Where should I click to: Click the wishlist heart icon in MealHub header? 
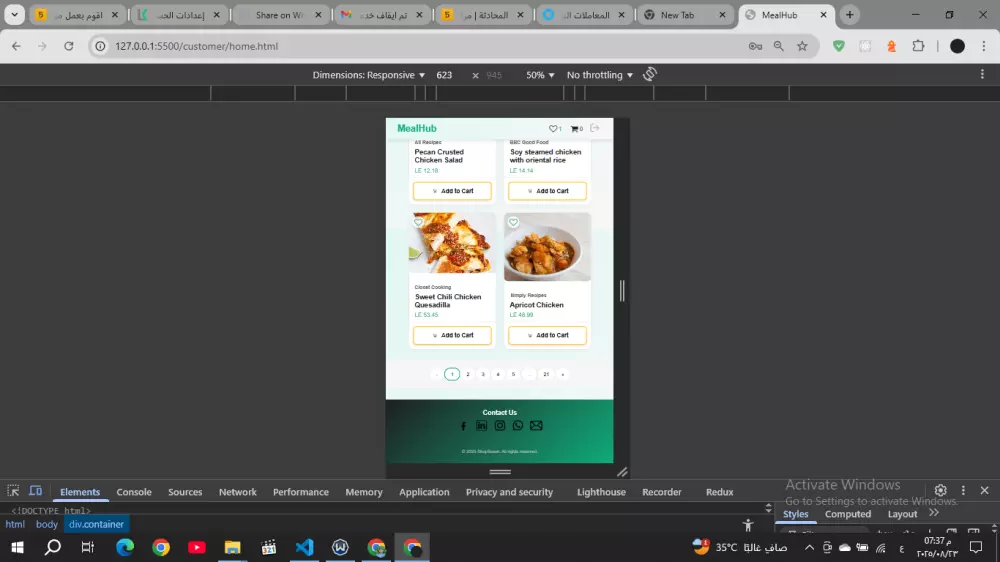click(553, 128)
